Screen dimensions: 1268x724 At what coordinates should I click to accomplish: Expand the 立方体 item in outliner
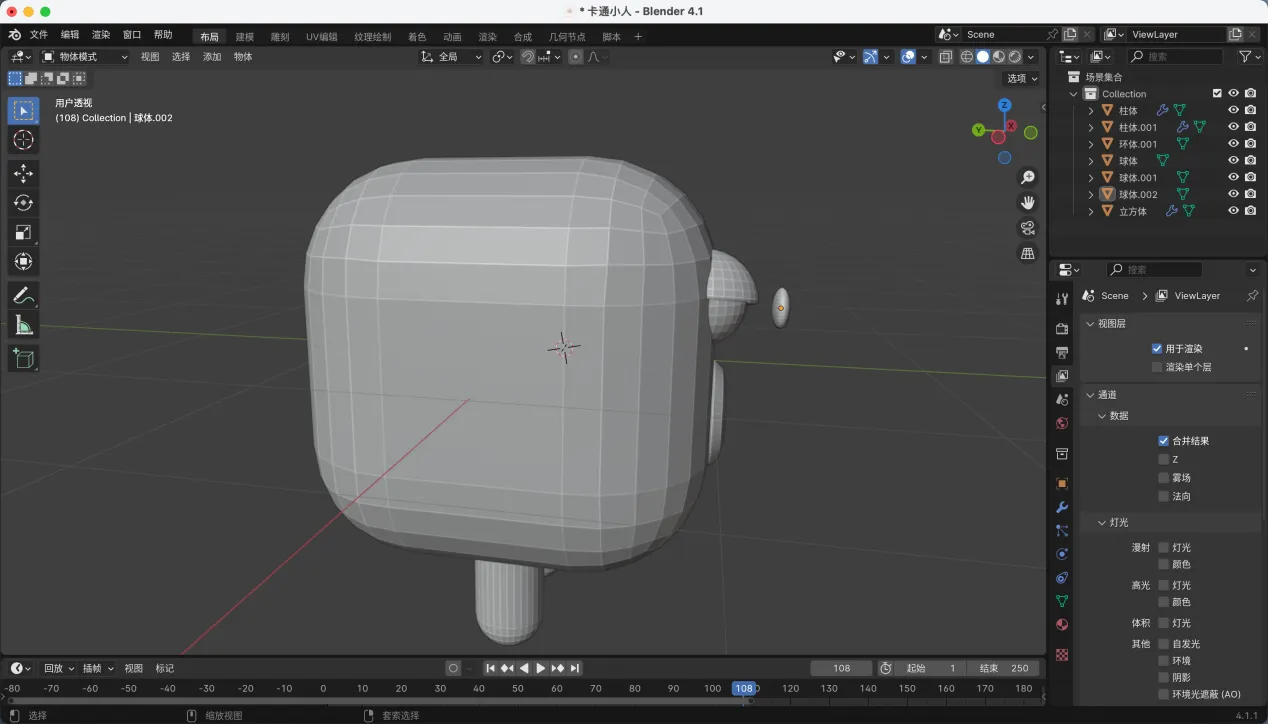(x=1091, y=211)
